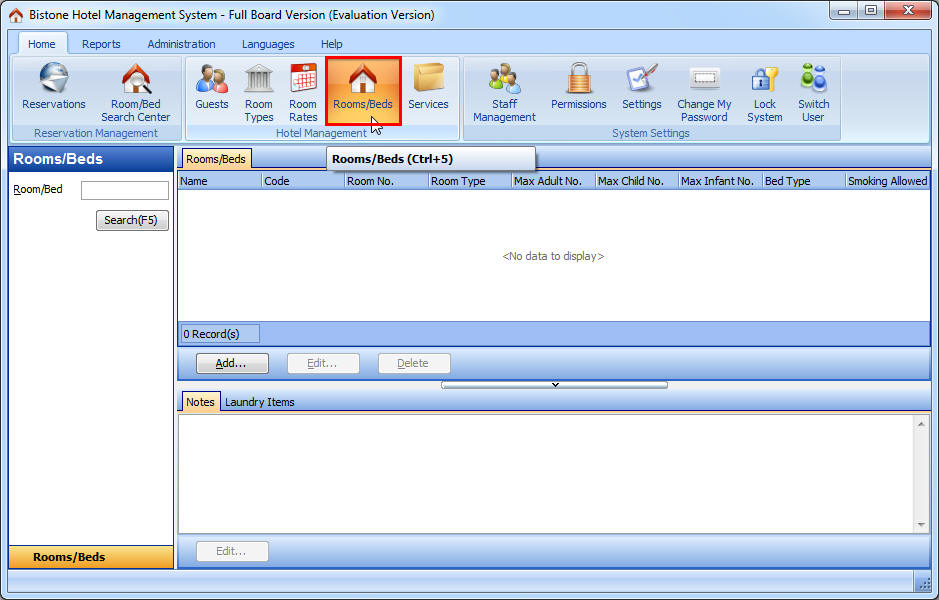Open the Administration ribbon tab
This screenshot has height=600, width=939.
point(181,44)
